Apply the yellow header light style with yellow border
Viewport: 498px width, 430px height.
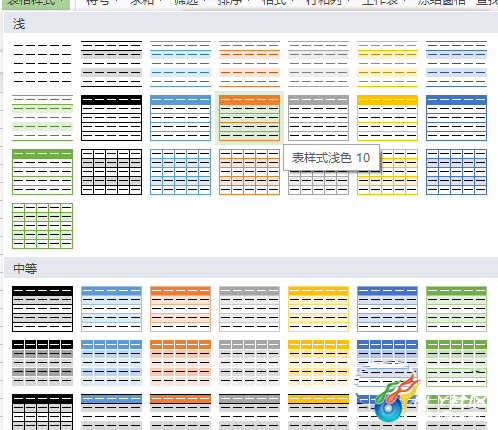[387, 118]
